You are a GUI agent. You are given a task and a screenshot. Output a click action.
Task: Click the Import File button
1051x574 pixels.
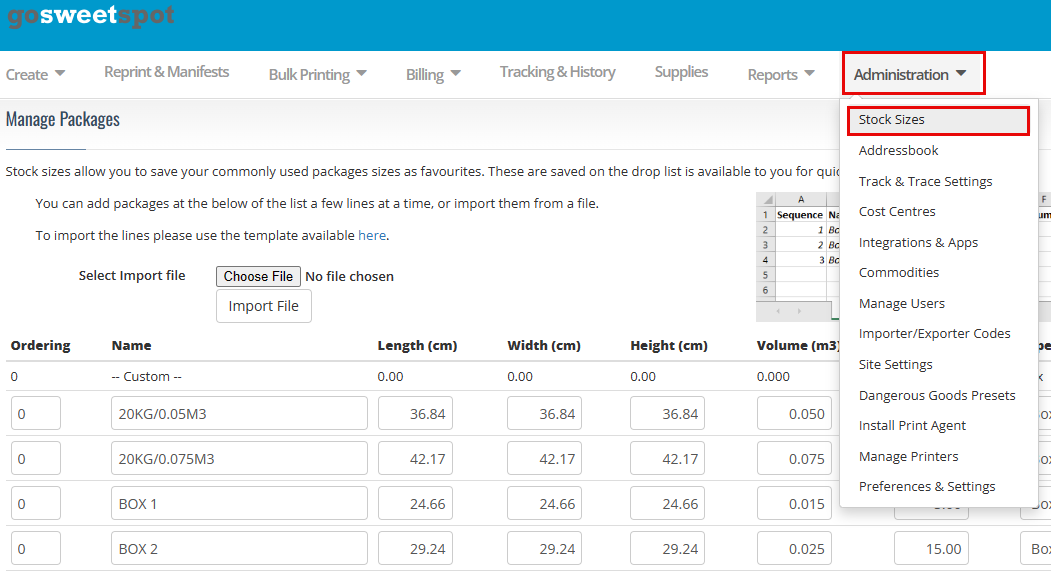263,306
